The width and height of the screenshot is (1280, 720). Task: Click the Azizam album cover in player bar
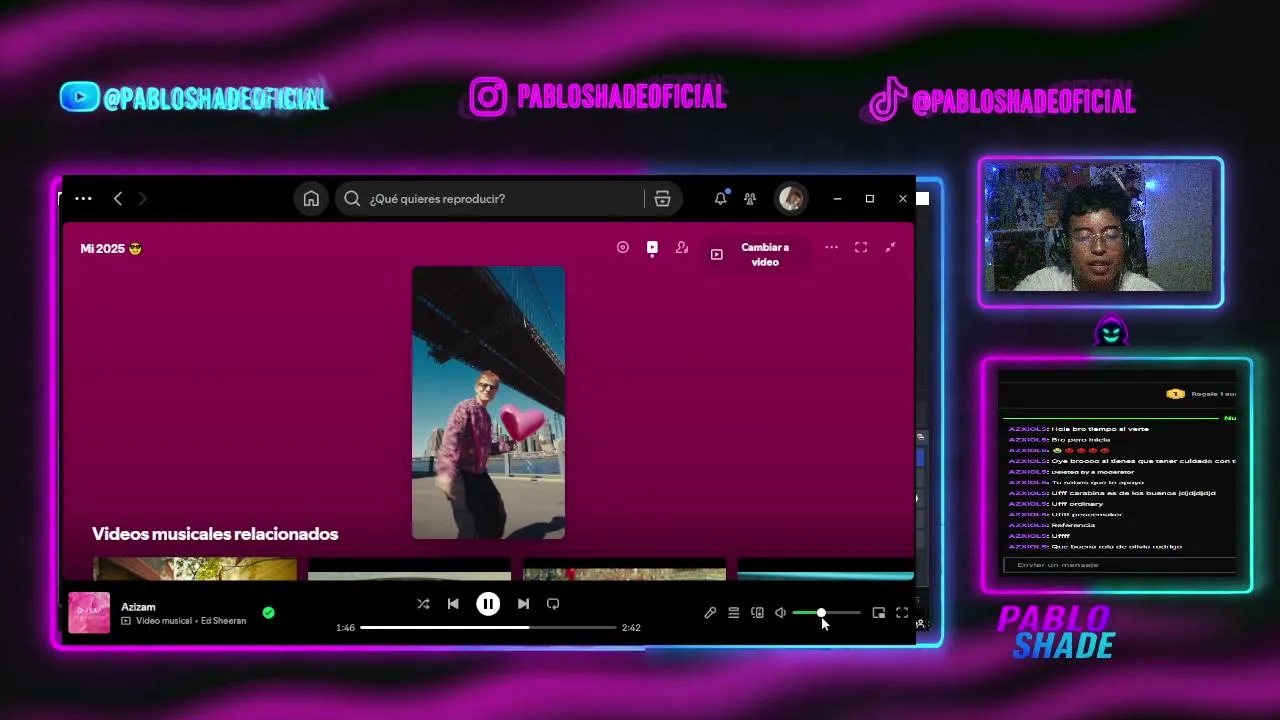(89, 613)
